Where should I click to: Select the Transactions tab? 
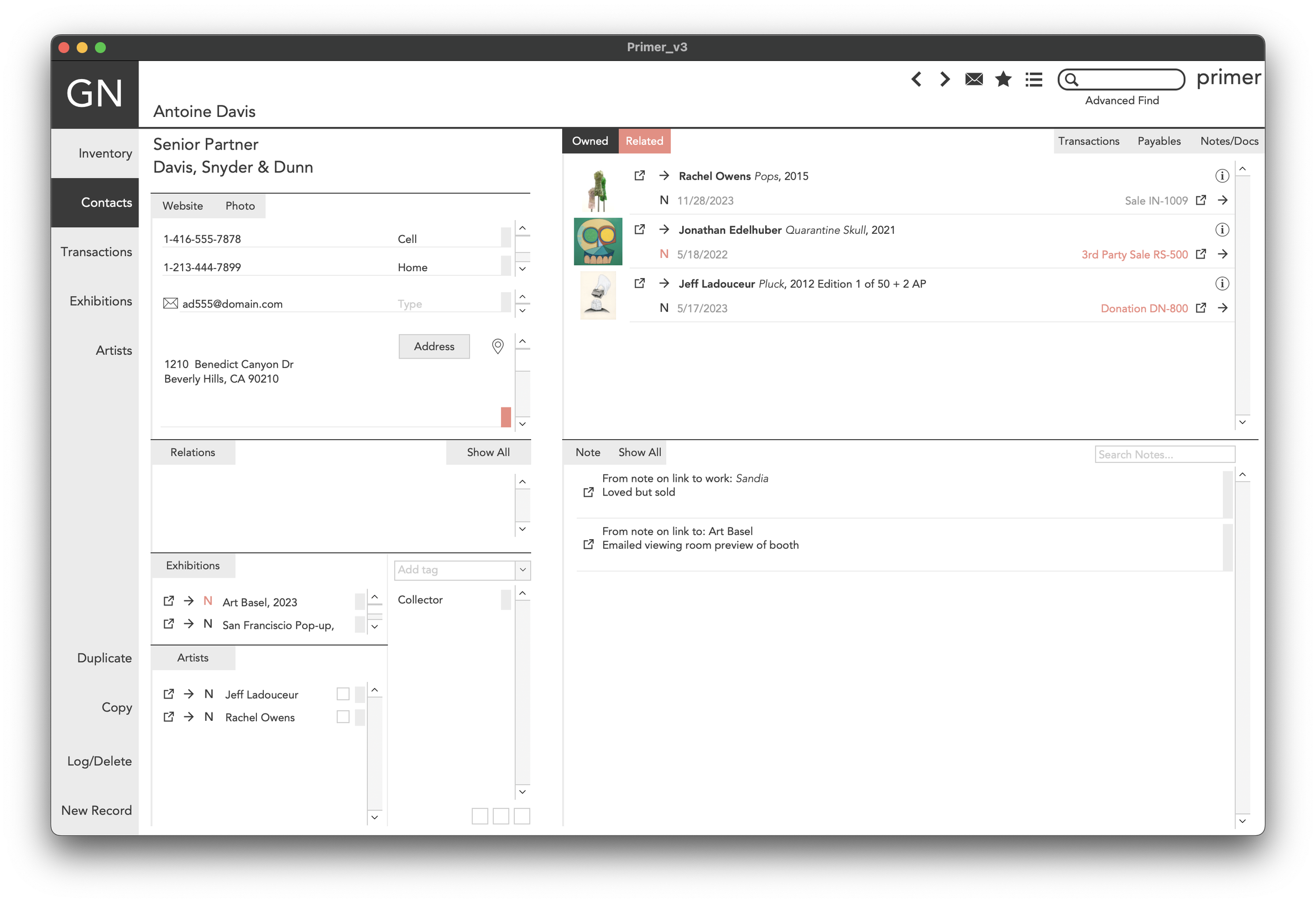pos(1088,141)
